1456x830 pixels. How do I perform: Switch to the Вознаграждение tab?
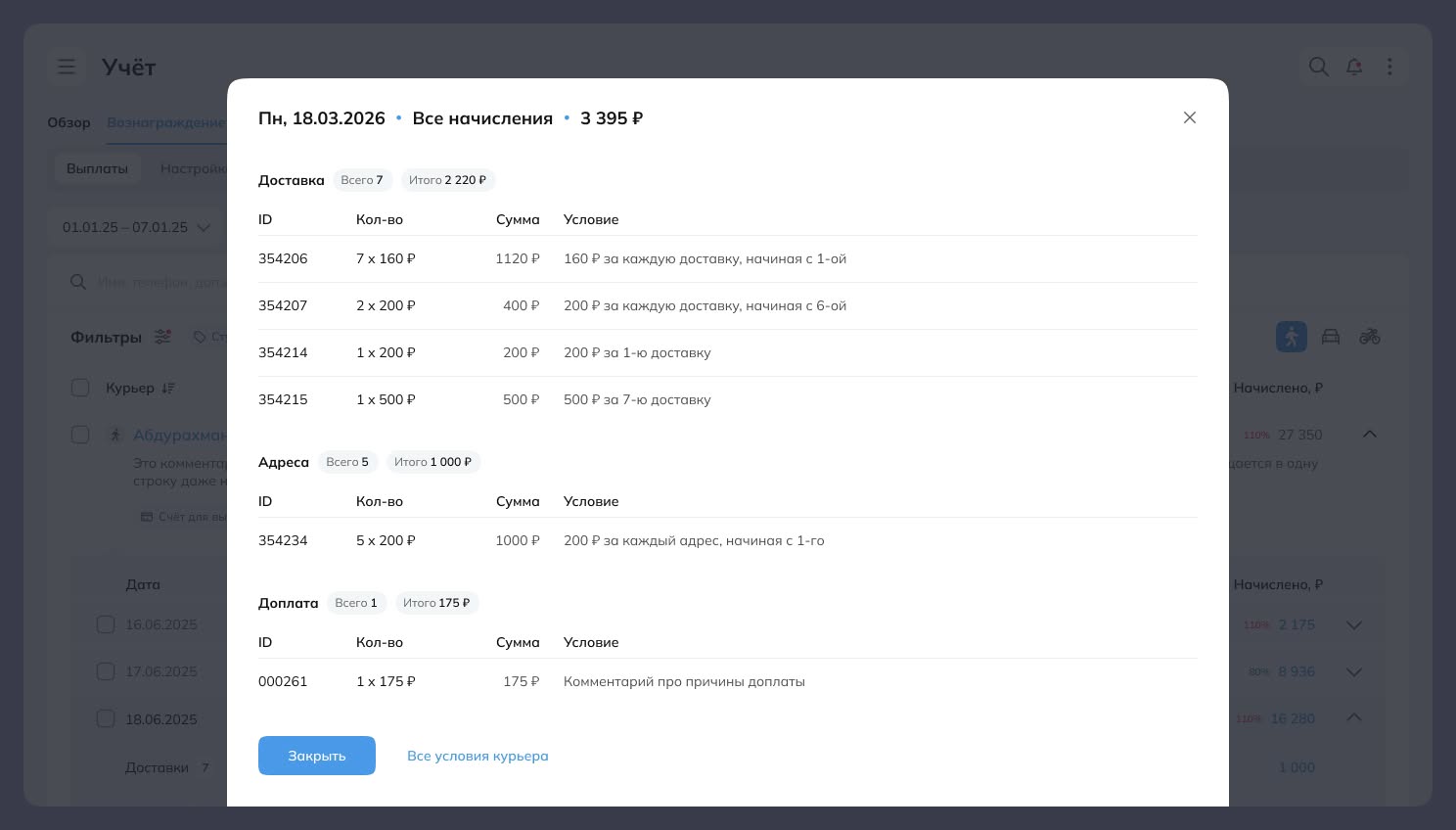pyautogui.click(x=166, y=122)
